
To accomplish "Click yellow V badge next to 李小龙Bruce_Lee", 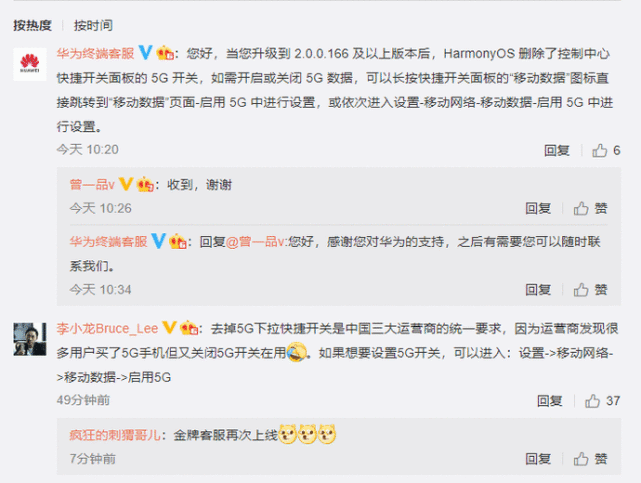I will (169, 328).
